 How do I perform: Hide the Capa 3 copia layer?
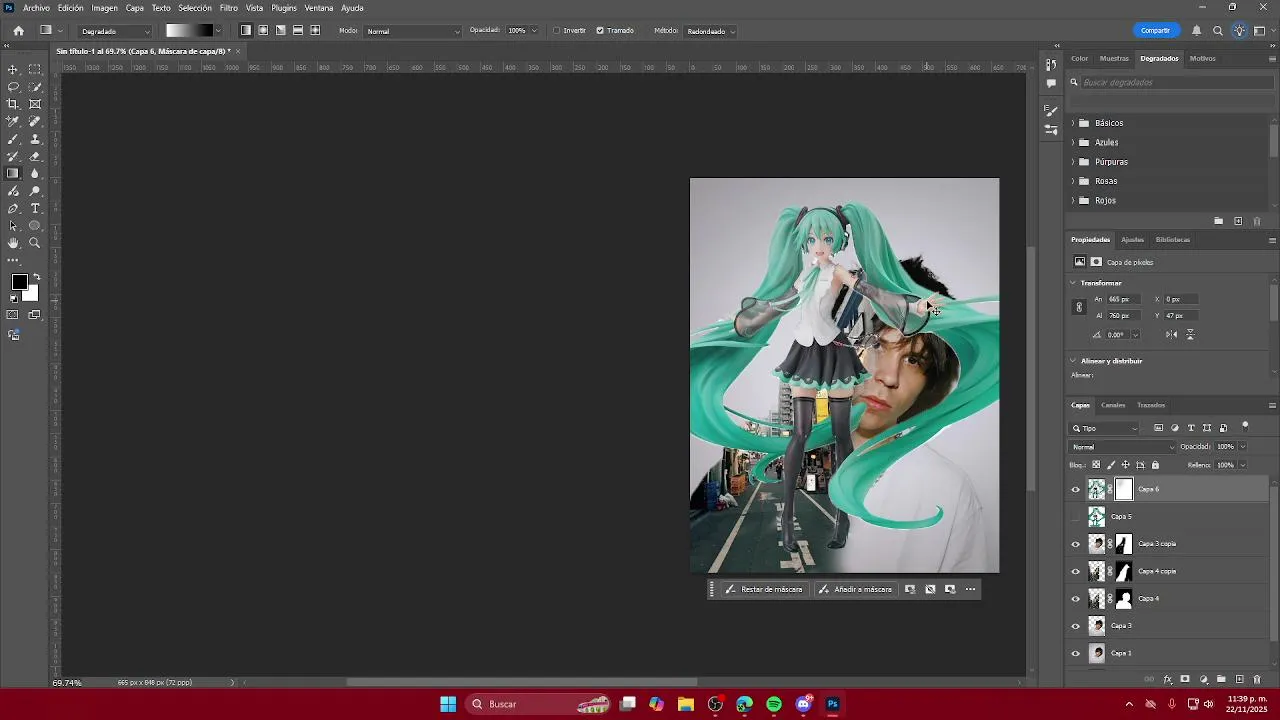tap(1076, 545)
